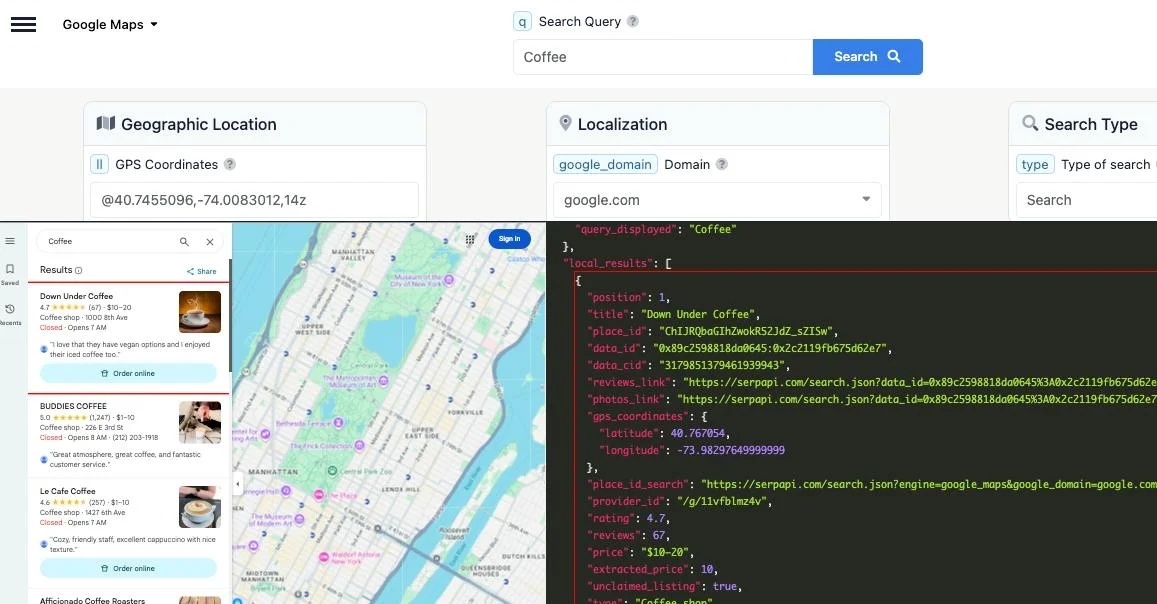The height and width of the screenshot is (604, 1157).
Task: Open BUDDIES COFFEE listing
Action: [x=73, y=406]
